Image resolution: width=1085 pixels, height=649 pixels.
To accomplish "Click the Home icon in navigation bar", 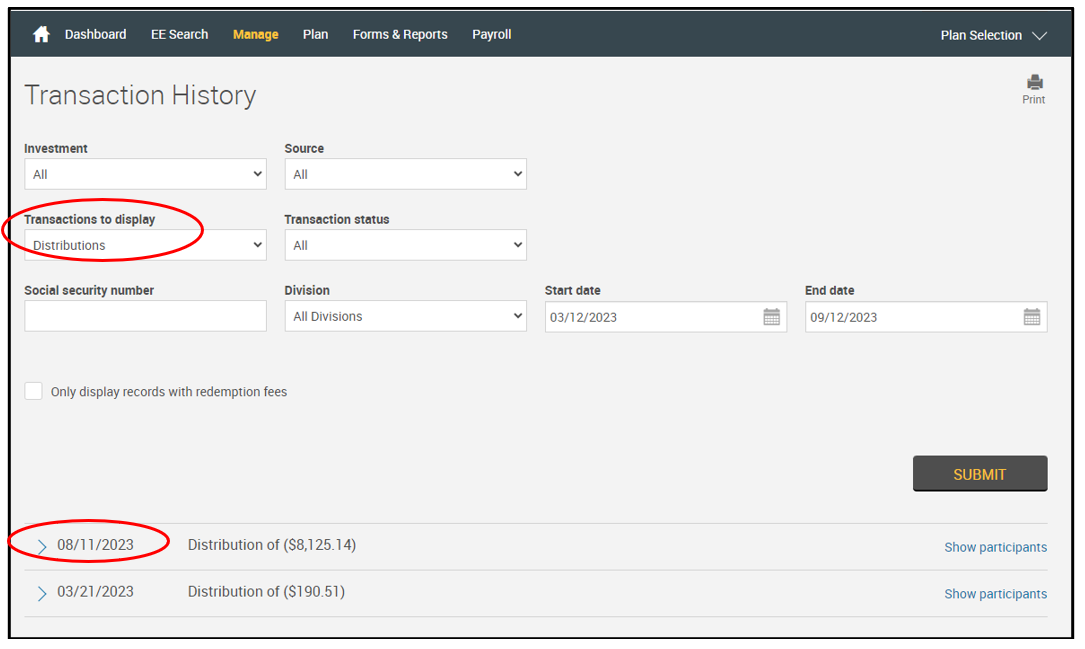I will click(41, 35).
